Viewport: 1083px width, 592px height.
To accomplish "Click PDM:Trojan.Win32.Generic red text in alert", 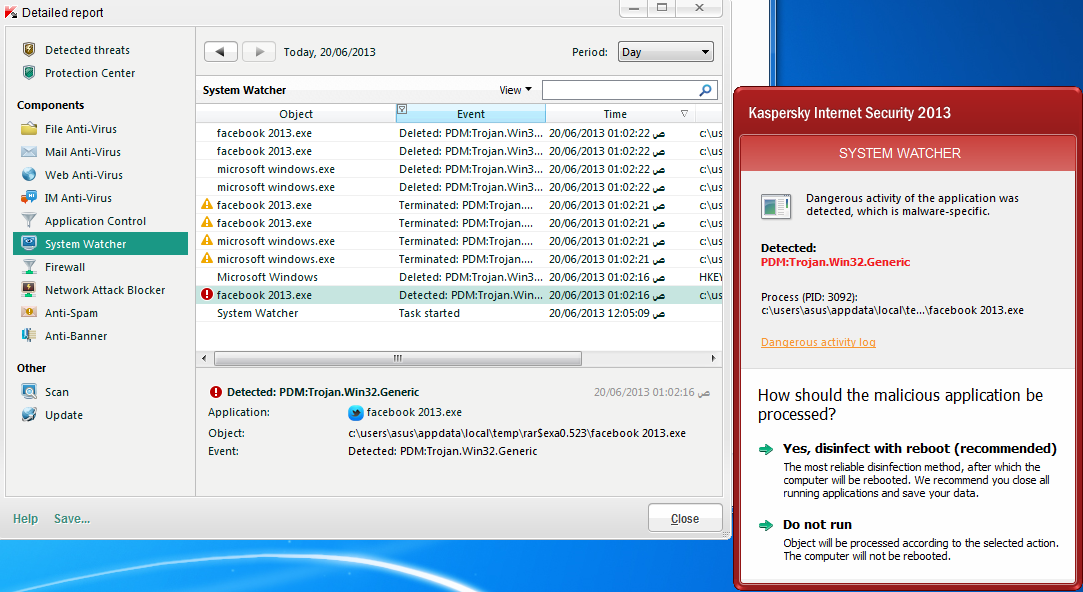I will pyautogui.click(x=835, y=262).
